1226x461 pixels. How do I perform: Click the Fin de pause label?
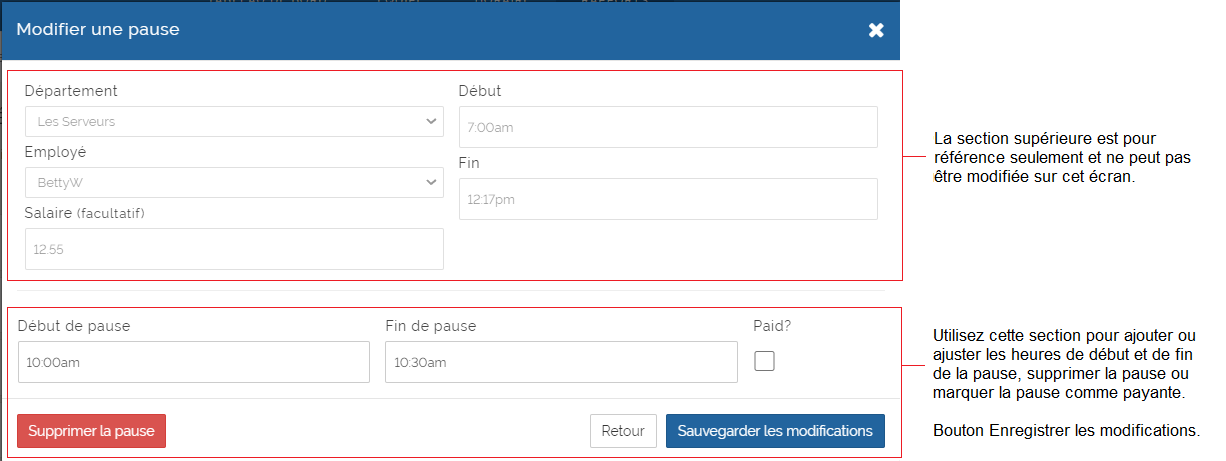[430, 326]
